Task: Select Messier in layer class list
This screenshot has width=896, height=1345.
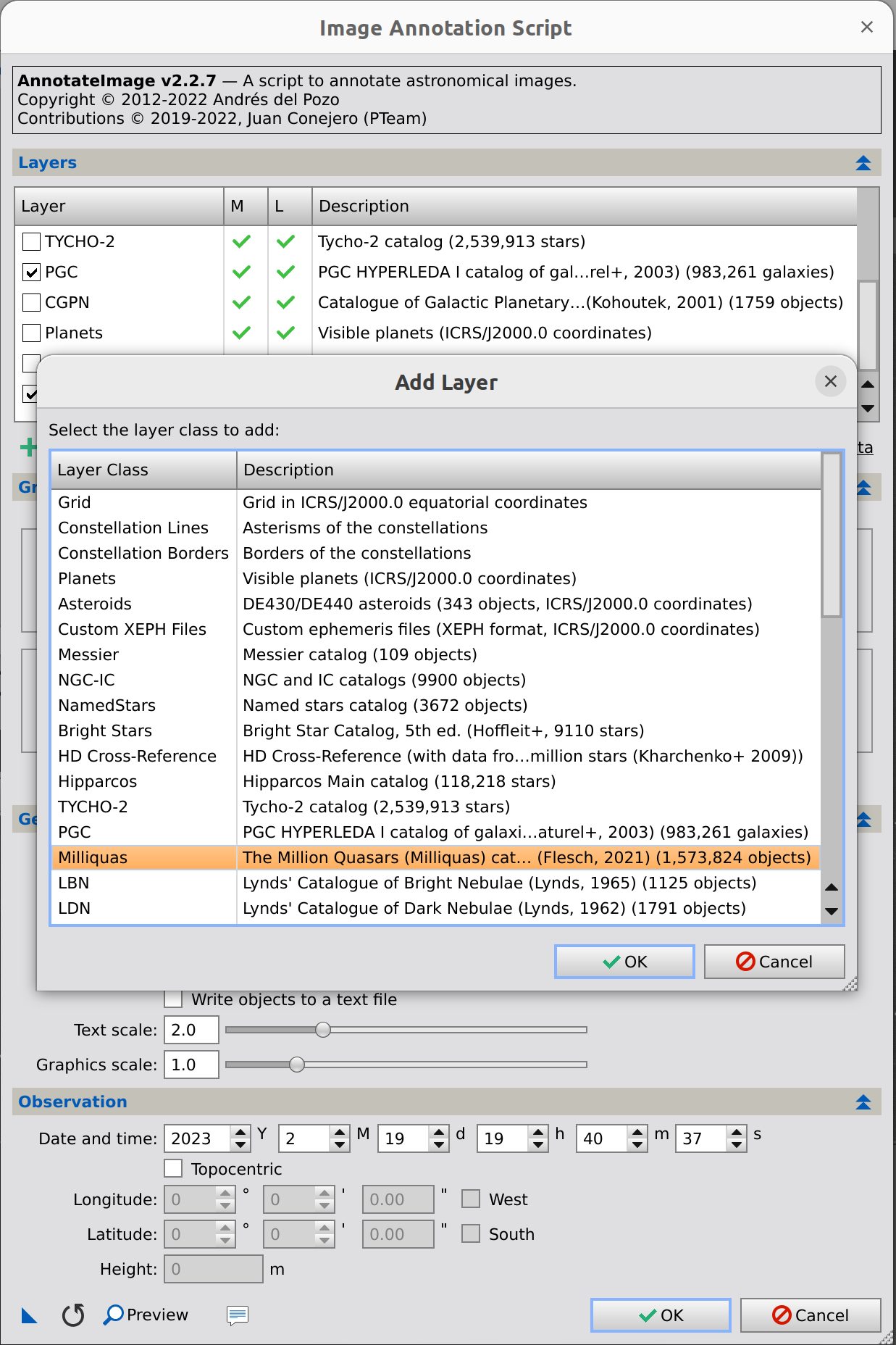Action: 435,654
